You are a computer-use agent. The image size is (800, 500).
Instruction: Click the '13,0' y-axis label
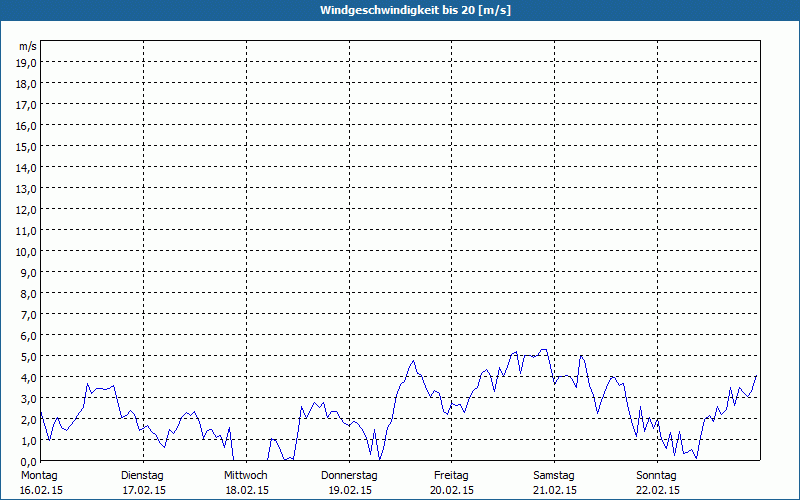(x=26, y=189)
